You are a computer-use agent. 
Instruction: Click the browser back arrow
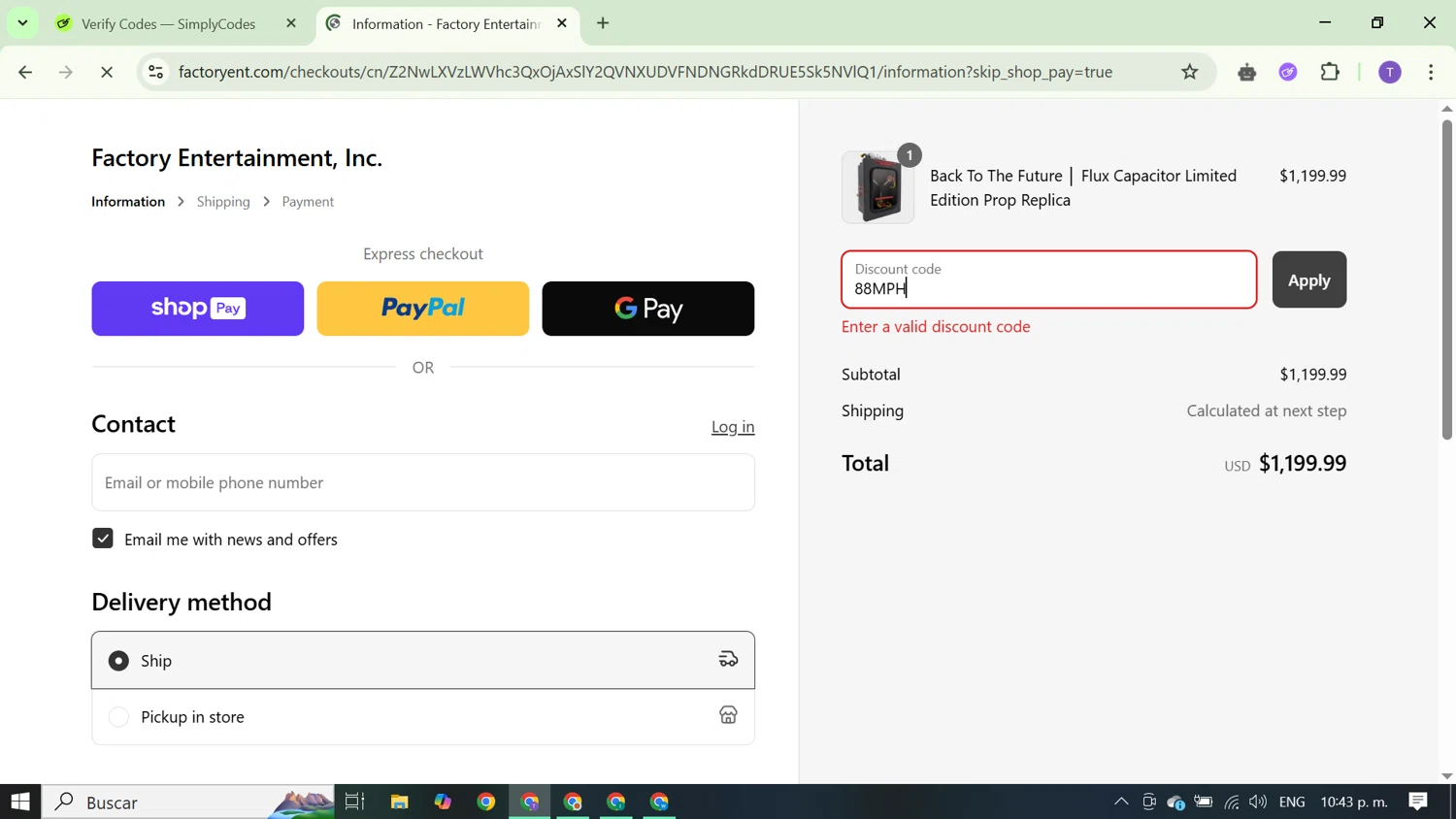point(25,72)
